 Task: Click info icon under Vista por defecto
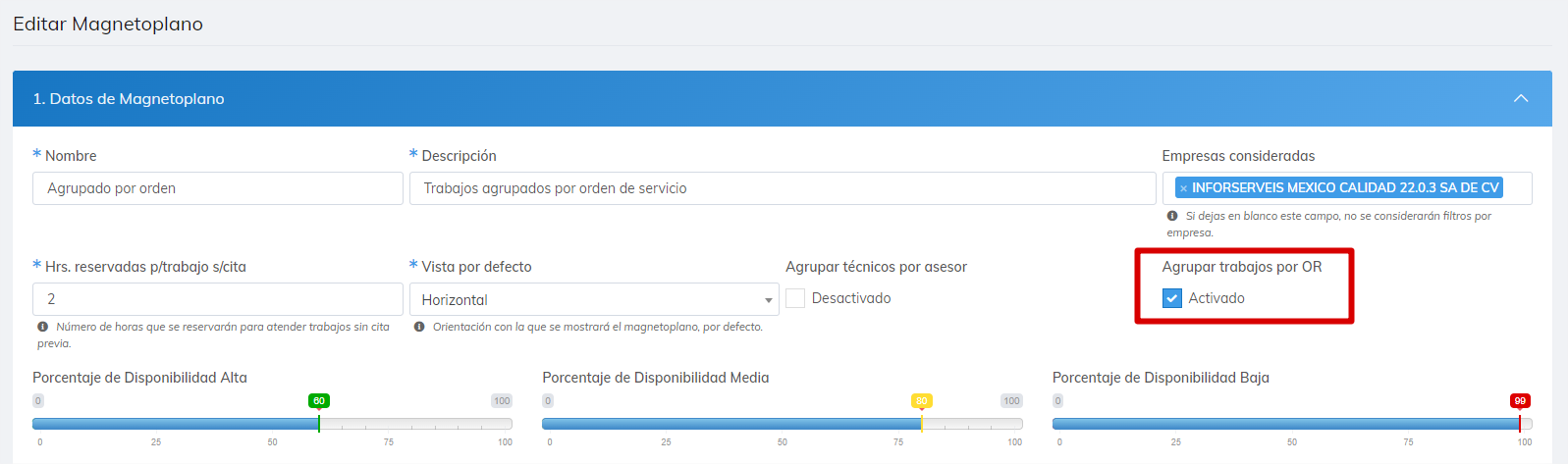(419, 327)
